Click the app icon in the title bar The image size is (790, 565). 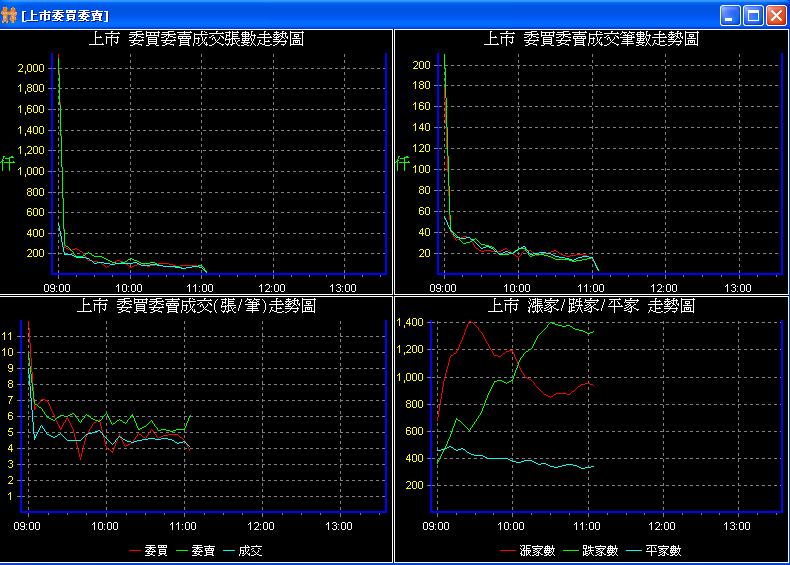[x=9, y=16]
